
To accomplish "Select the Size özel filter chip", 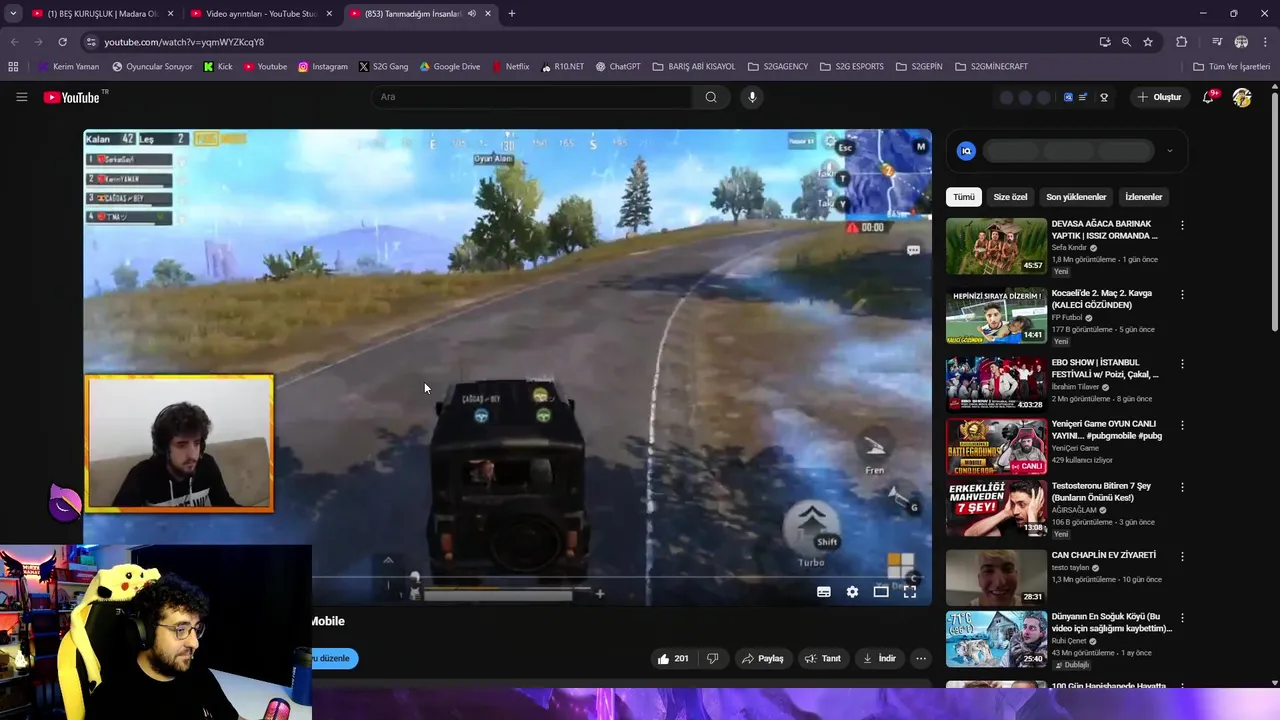I will click(x=1010, y=197).
